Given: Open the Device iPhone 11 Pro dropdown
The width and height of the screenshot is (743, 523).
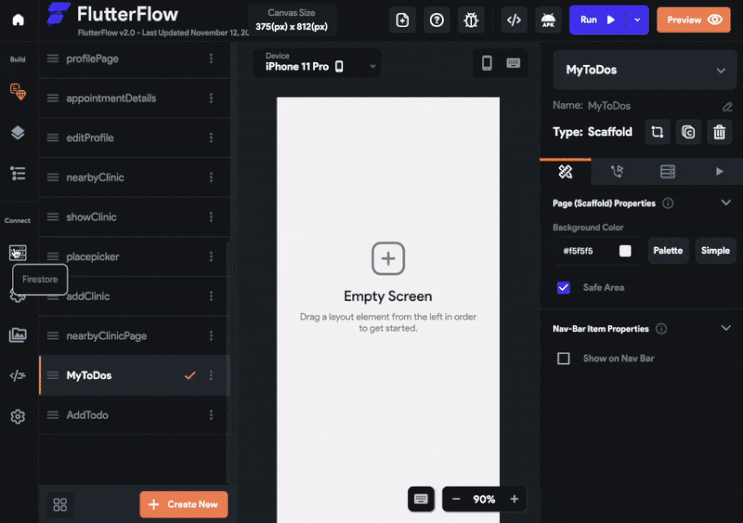Looking at the screenshot, I should 317,63.
